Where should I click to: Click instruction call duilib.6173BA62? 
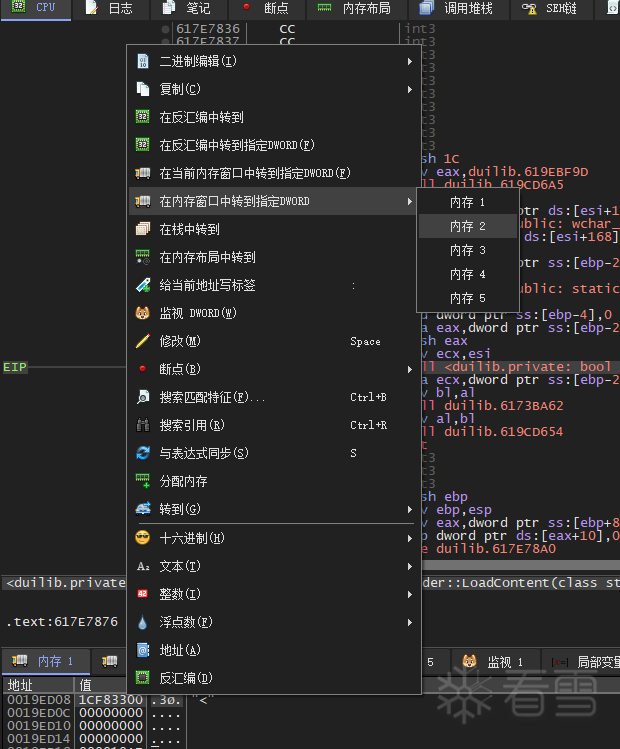point(492,406)
